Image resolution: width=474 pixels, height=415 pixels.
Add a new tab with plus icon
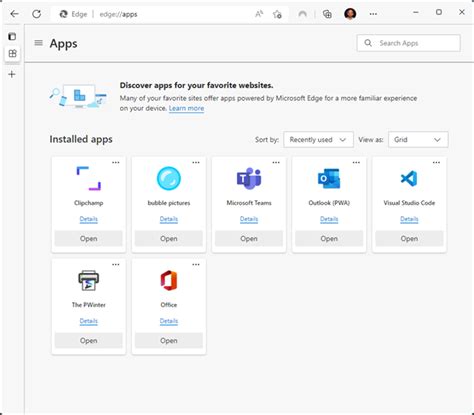(x=12, y=74)
